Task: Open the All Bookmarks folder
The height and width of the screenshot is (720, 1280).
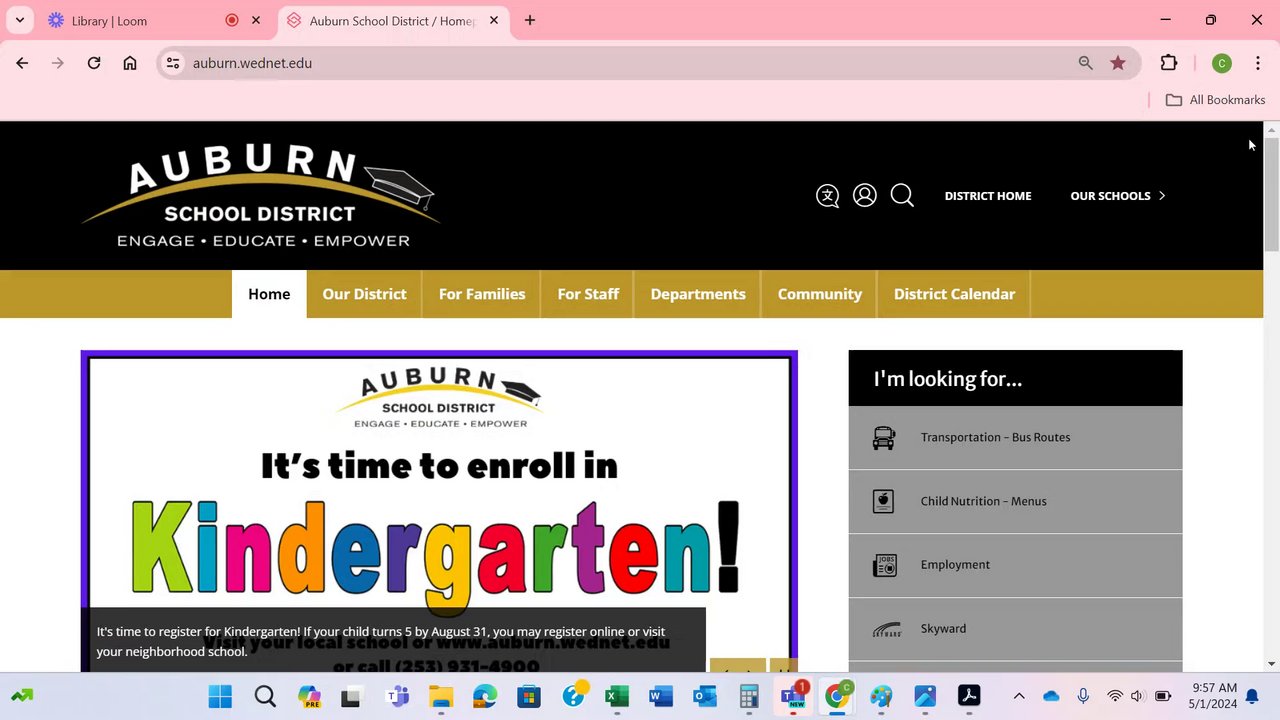Action: click(x=1215, y=100)
